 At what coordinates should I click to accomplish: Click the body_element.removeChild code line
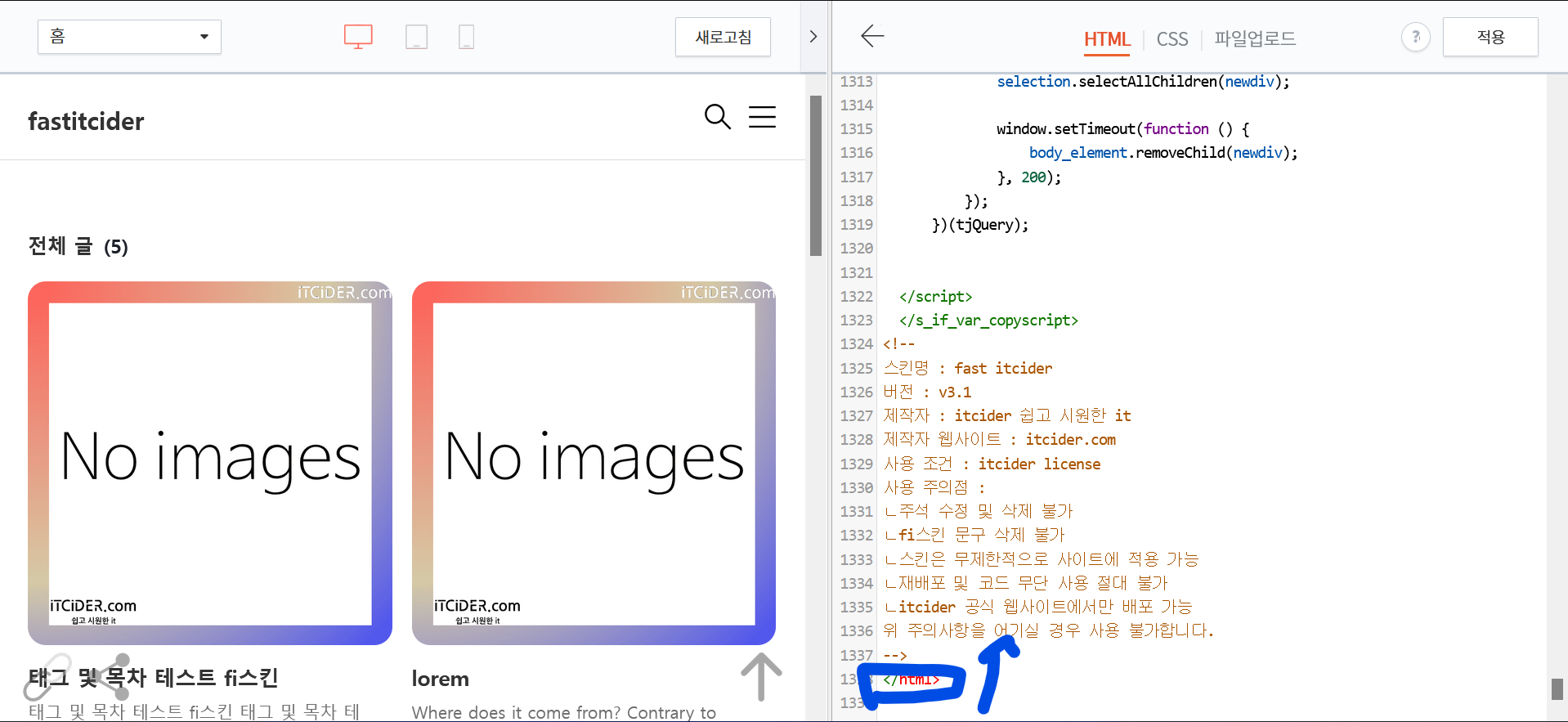1163,152
